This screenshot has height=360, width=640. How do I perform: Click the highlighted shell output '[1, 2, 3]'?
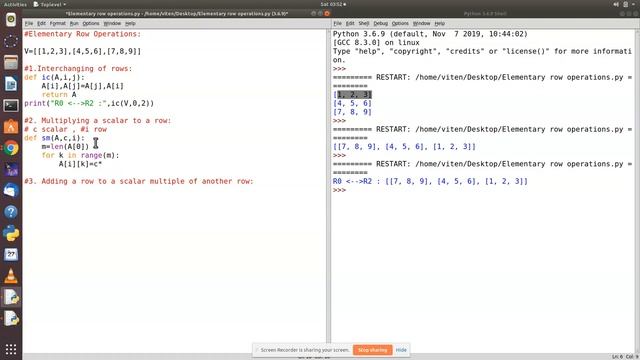(x=352, y=95)
